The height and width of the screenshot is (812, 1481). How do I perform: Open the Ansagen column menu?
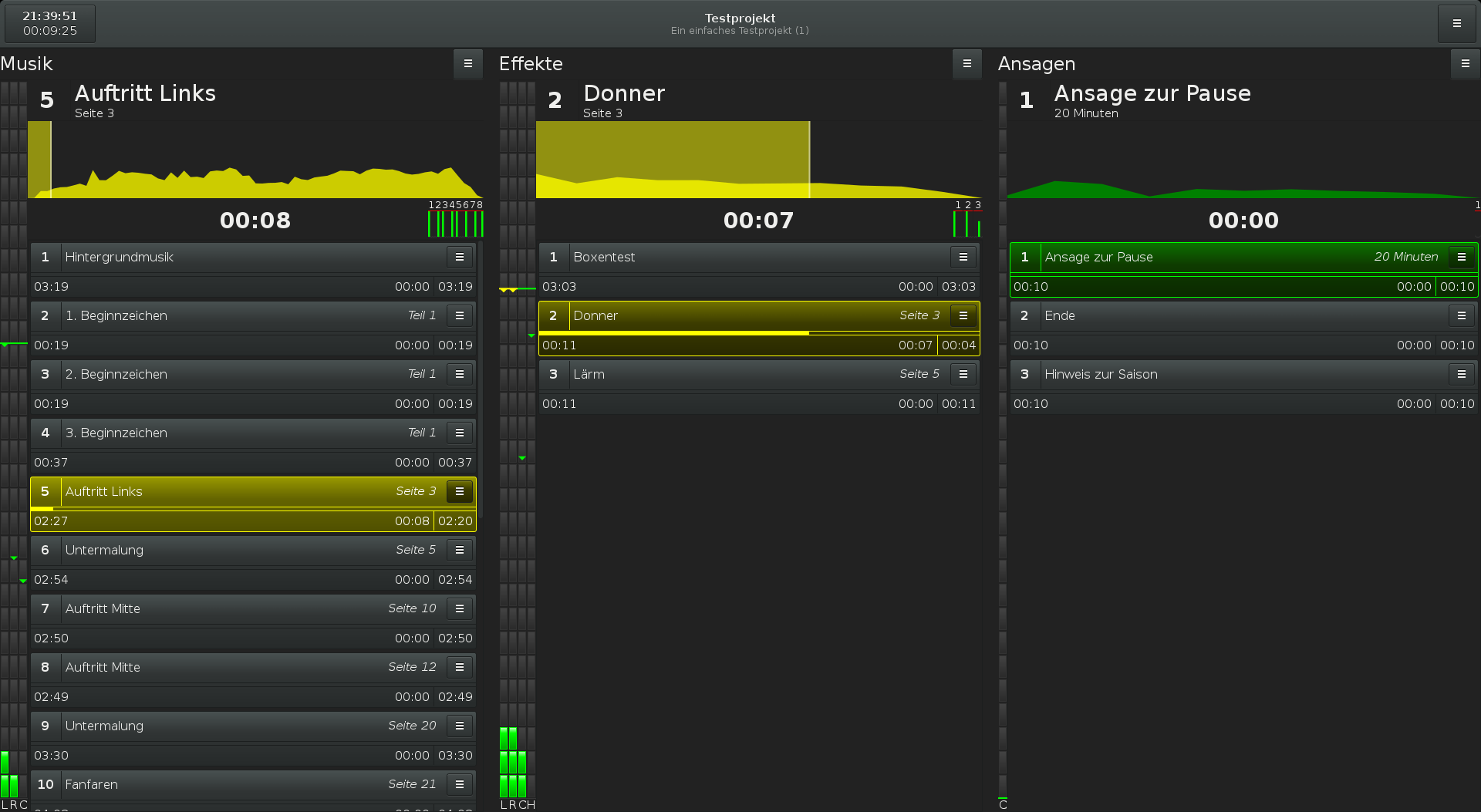pos(1465,64)
